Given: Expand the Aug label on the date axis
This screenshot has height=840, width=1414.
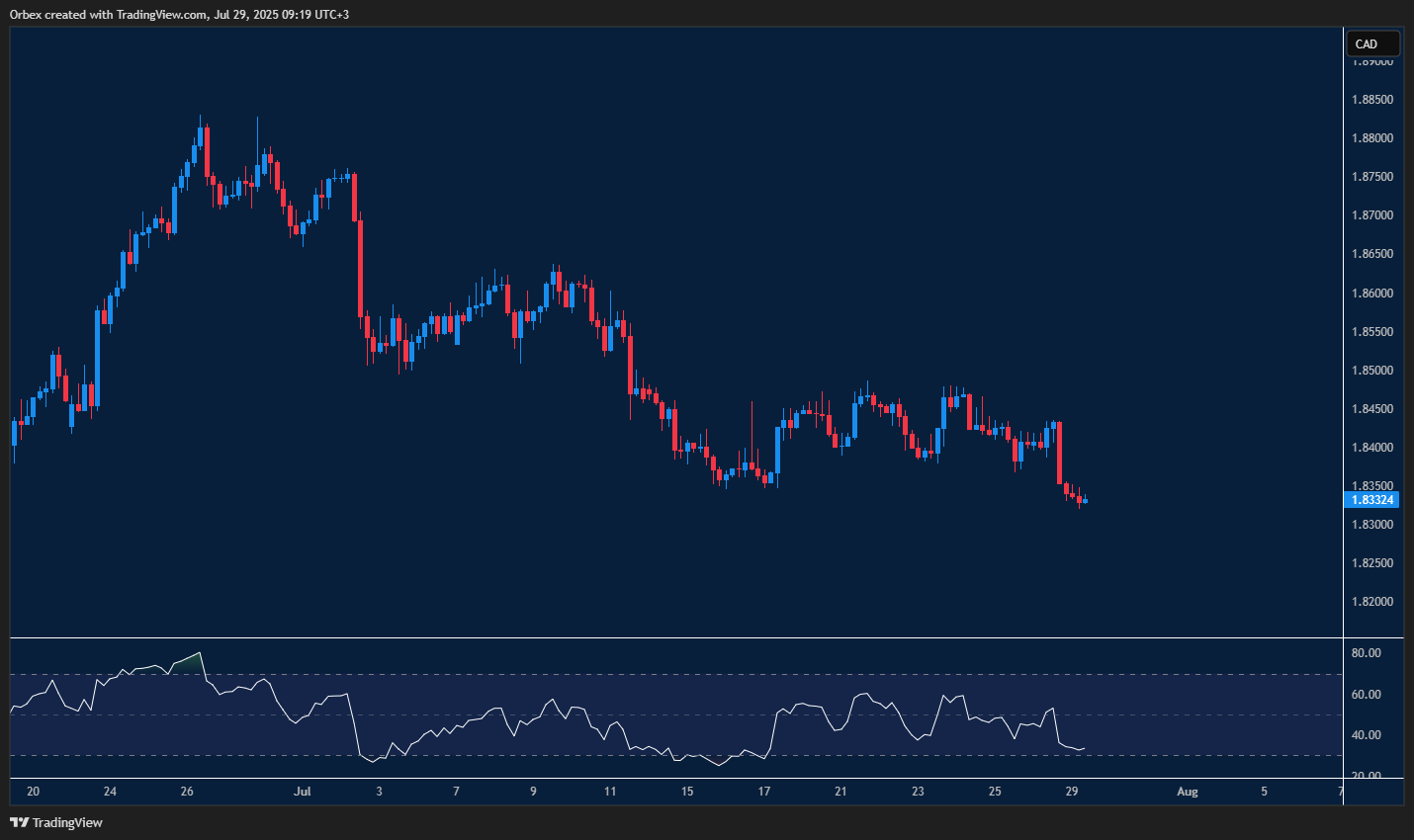Looking at the screenshot, I should tap(1187, 792).
